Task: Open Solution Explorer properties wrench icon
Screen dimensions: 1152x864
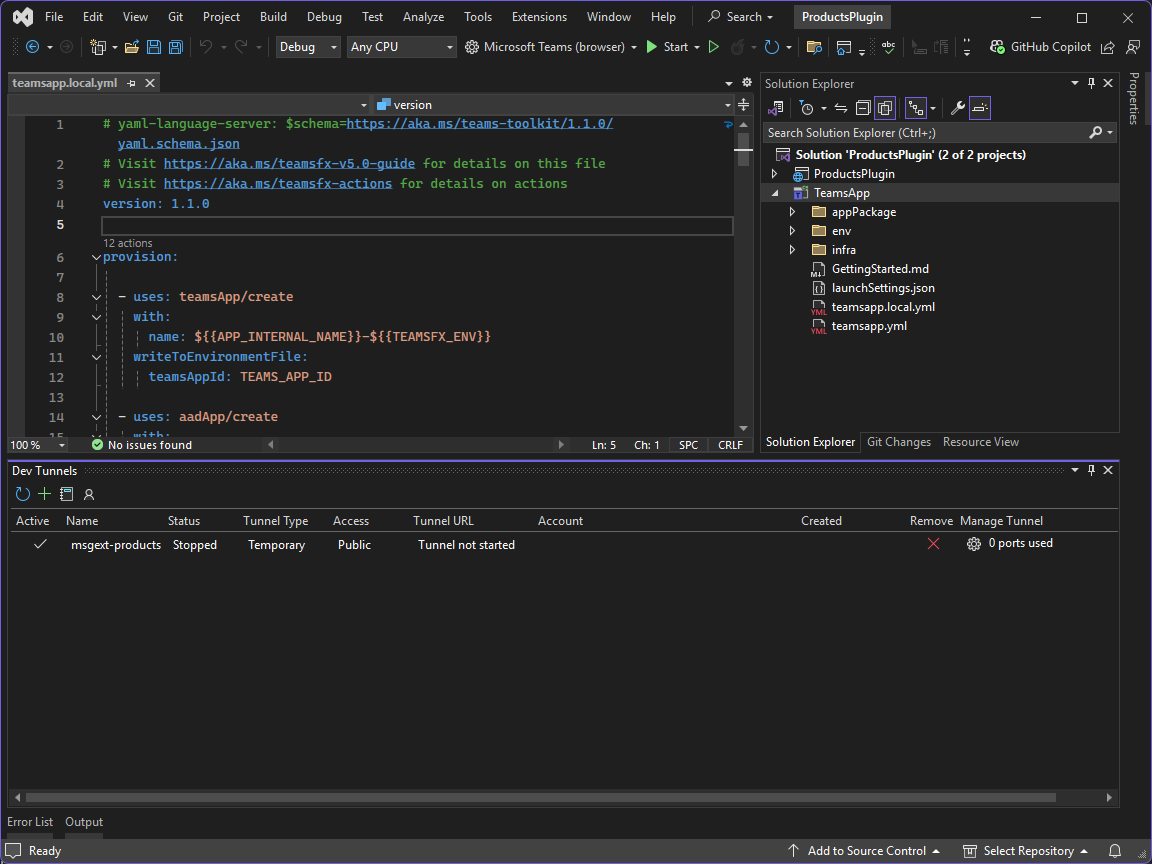Action: 957,108
